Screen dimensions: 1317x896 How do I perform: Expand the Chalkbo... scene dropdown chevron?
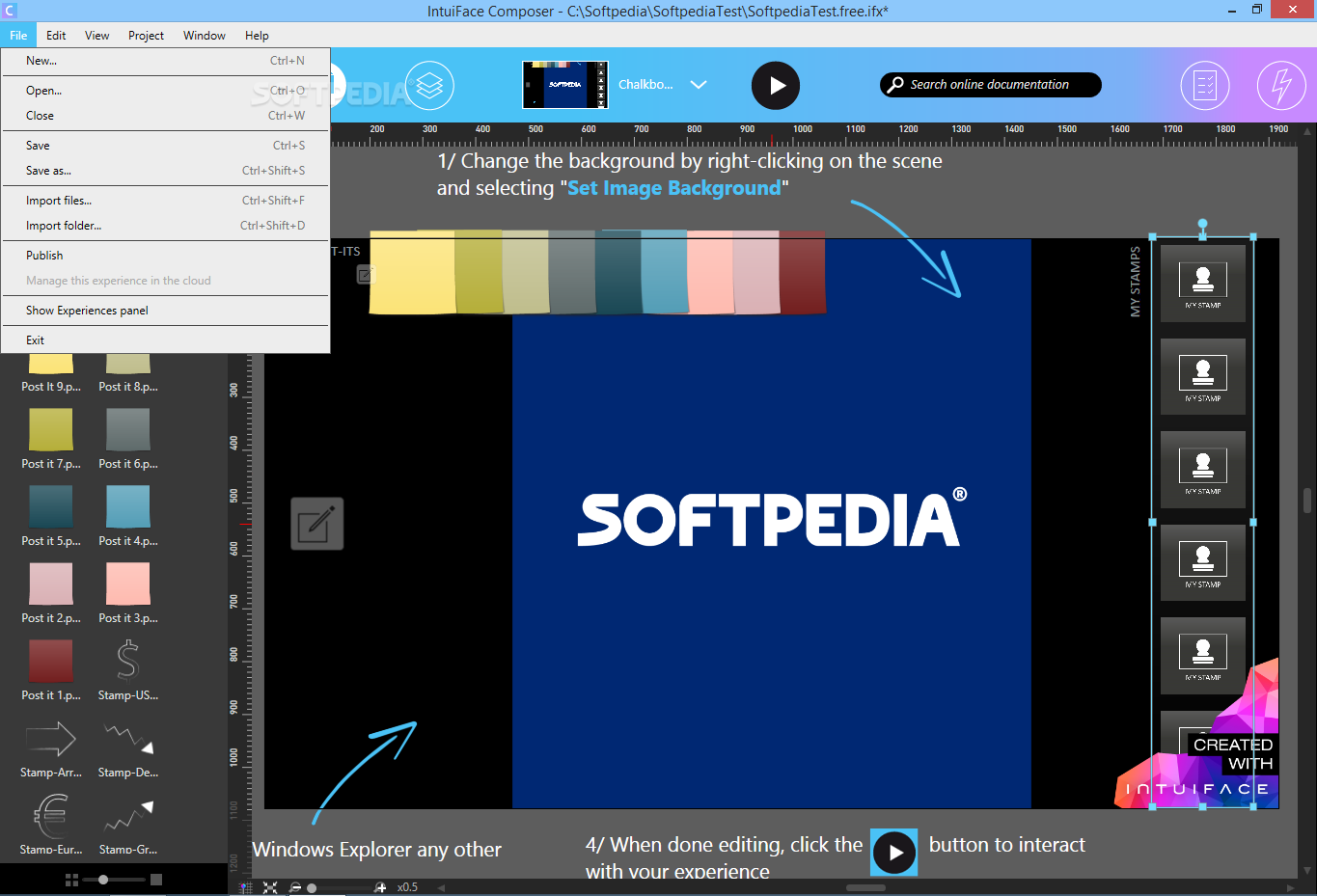point(699,85)
